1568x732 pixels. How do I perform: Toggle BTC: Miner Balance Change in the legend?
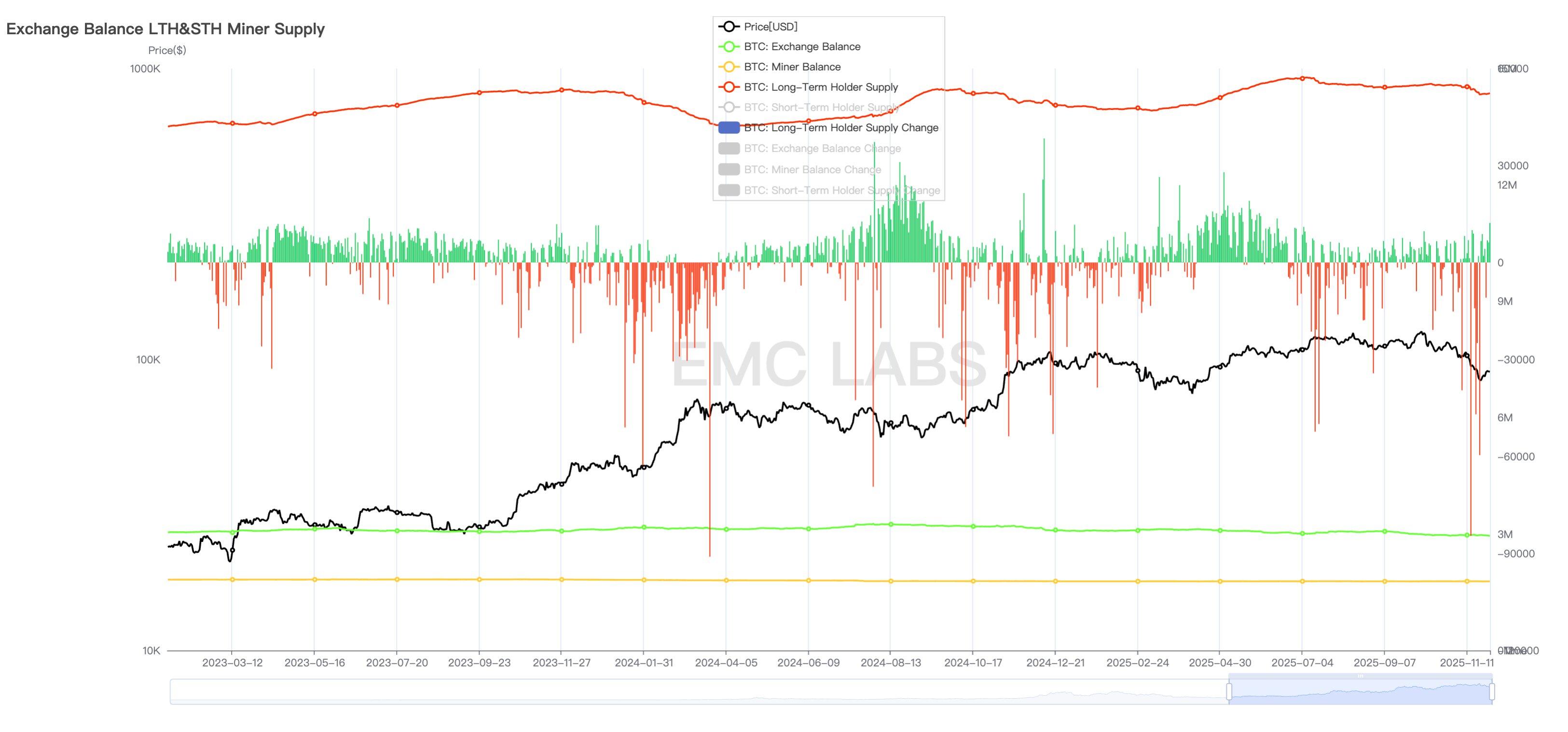812,169
